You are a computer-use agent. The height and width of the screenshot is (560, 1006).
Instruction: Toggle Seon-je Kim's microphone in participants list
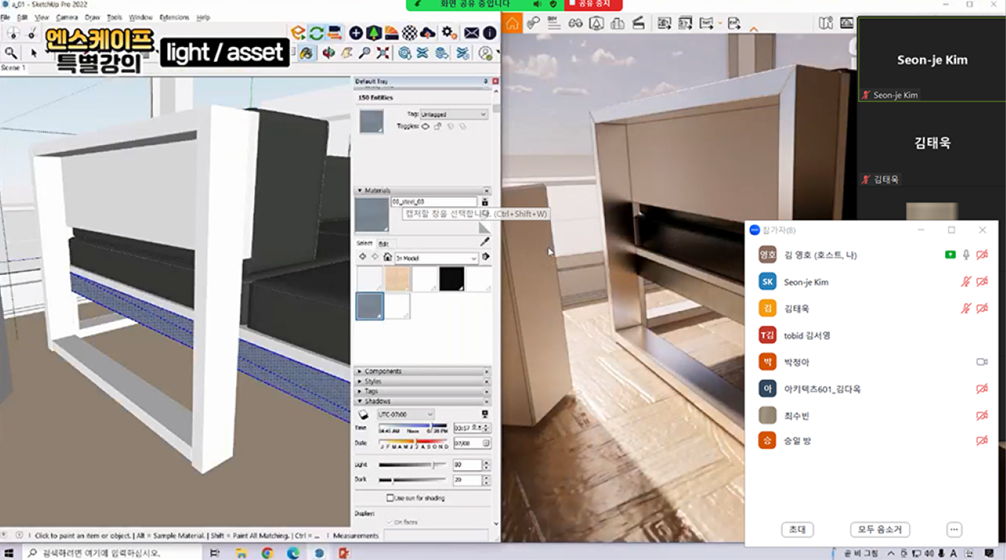[966, 282]
